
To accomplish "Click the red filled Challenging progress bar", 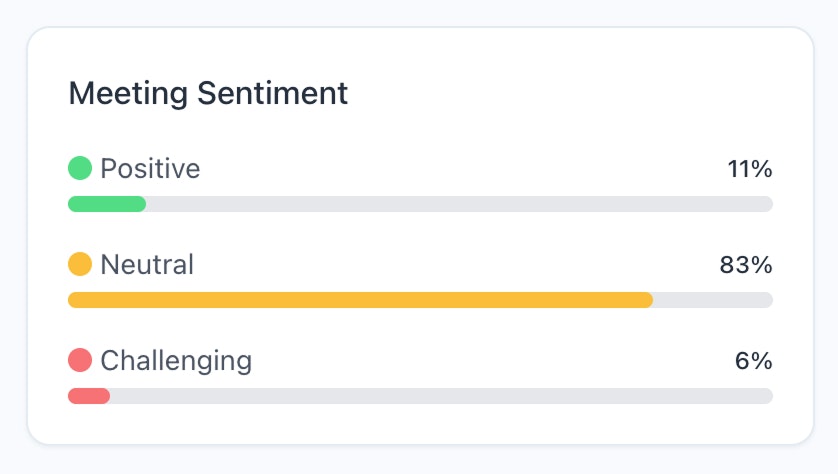I will coord(88,396).
